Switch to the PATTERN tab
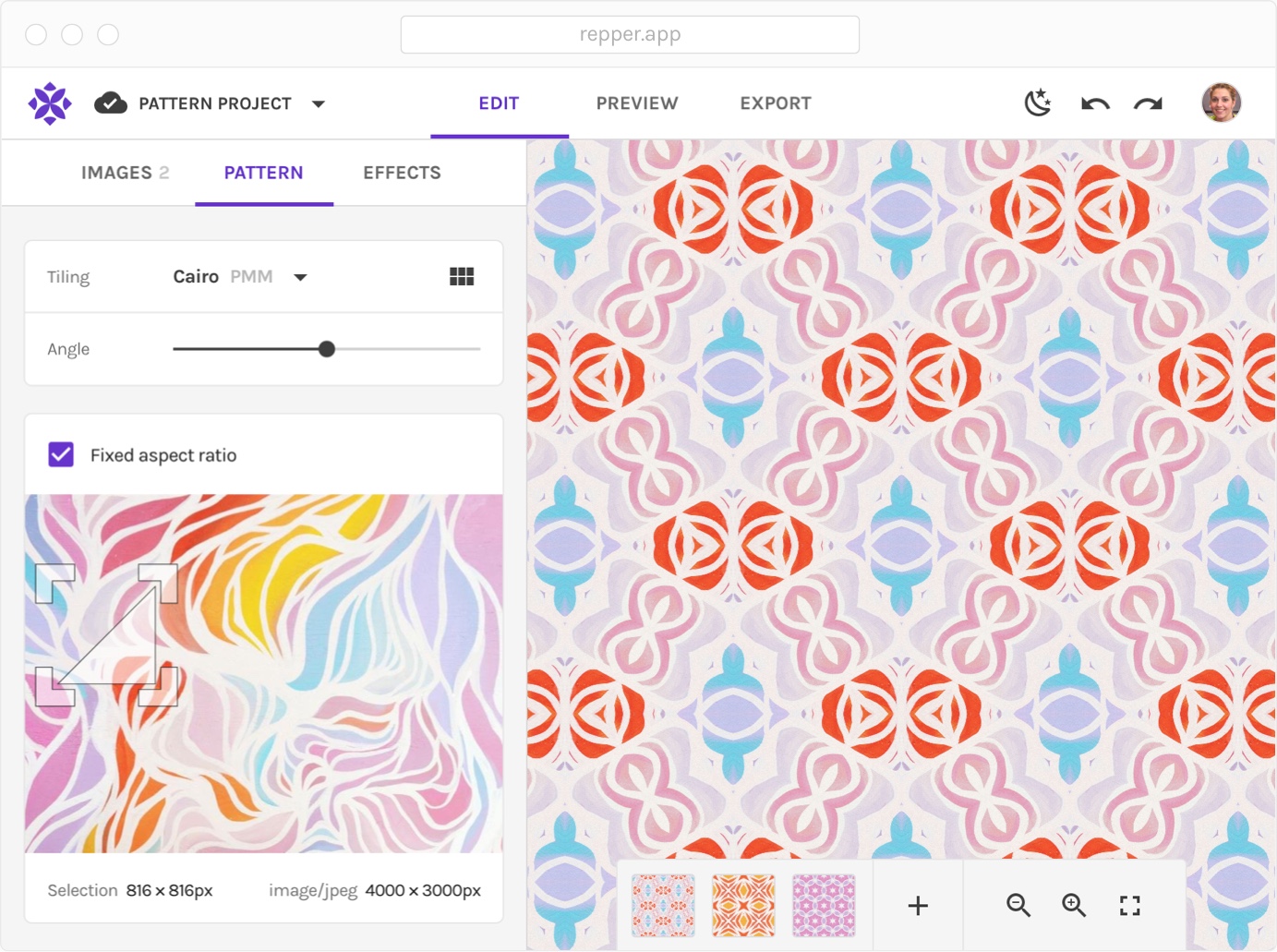 [x=263, y=173]
